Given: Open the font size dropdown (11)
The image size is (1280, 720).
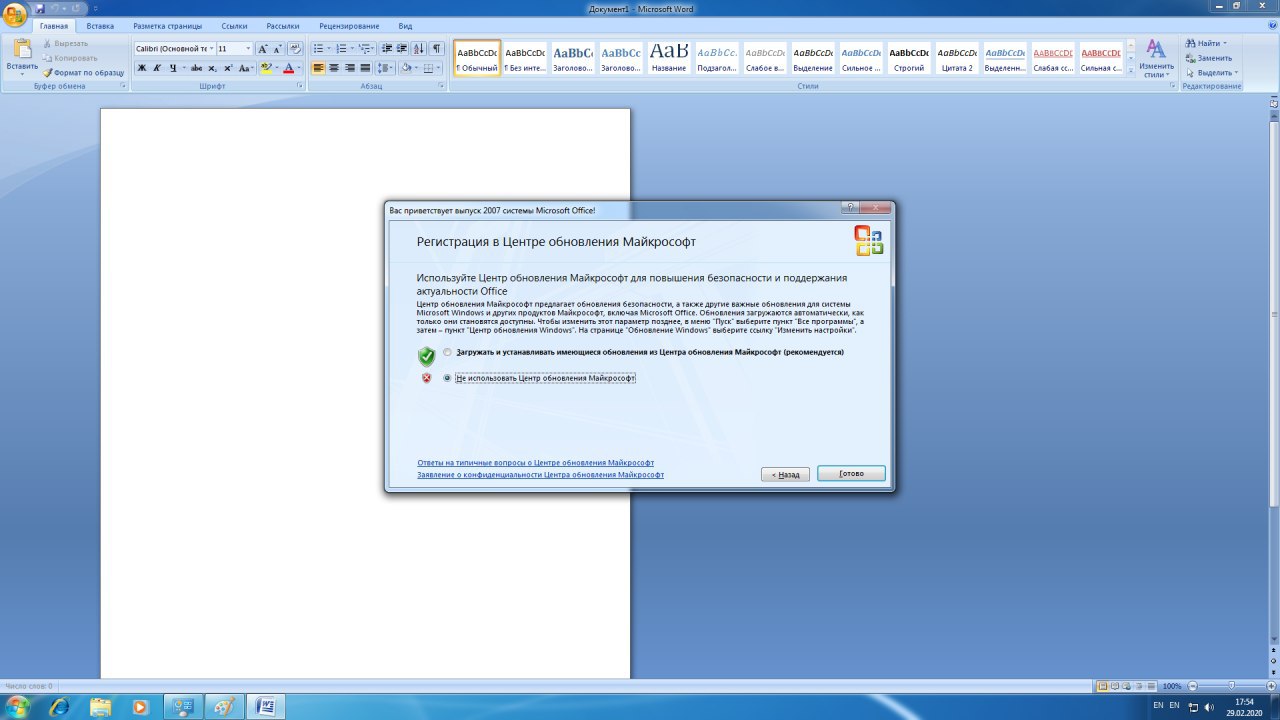Looking at the screenshot, I should point(249,48).
